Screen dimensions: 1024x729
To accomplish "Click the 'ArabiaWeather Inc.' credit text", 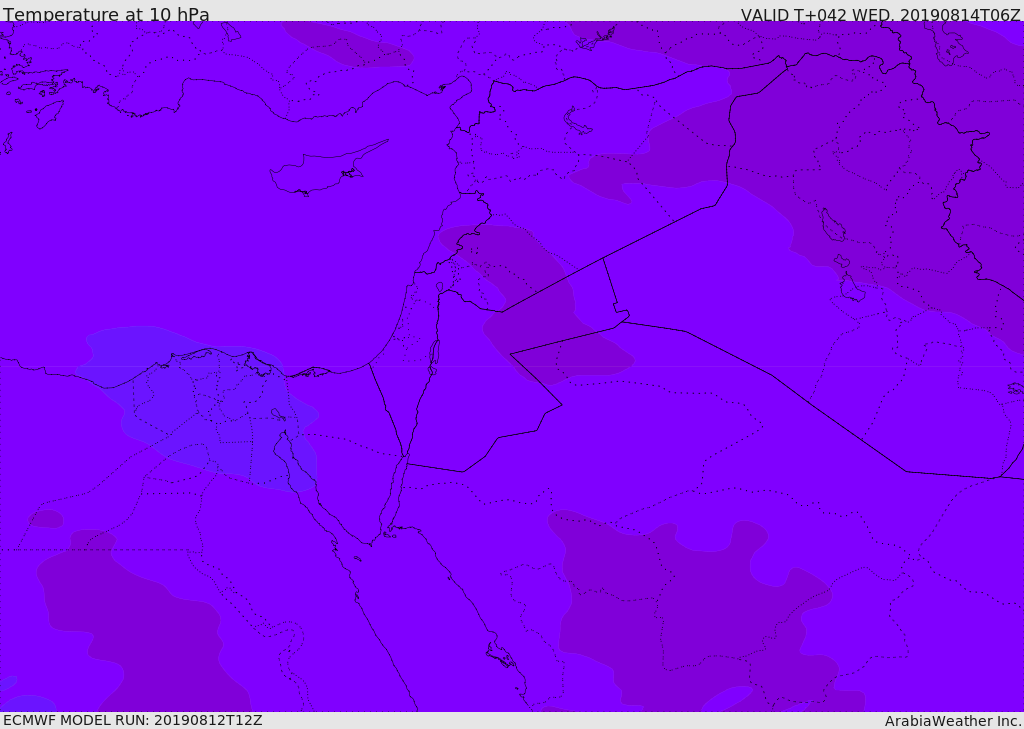I will click(x=953, y=721).
